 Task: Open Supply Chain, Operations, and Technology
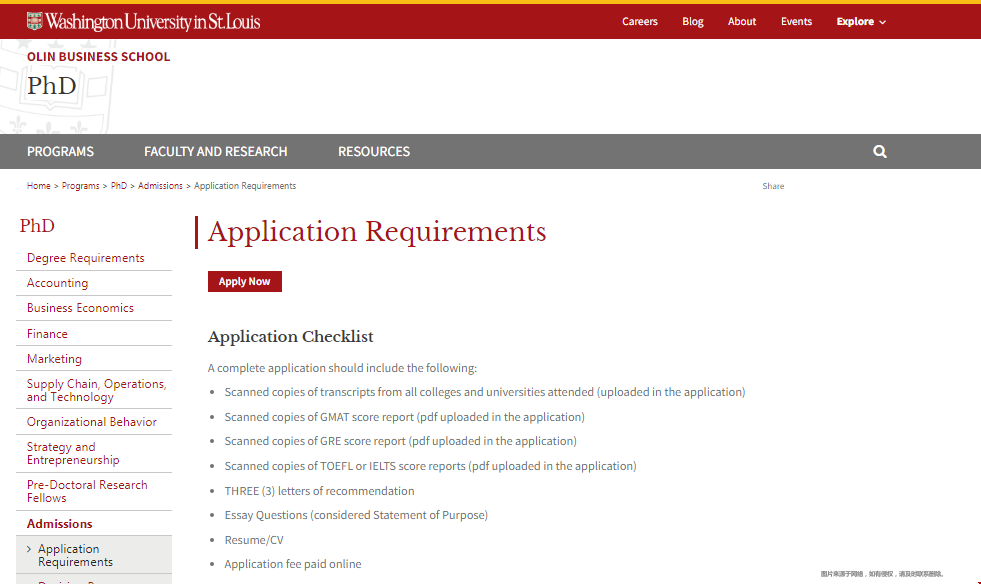click(x=96, y=391)
